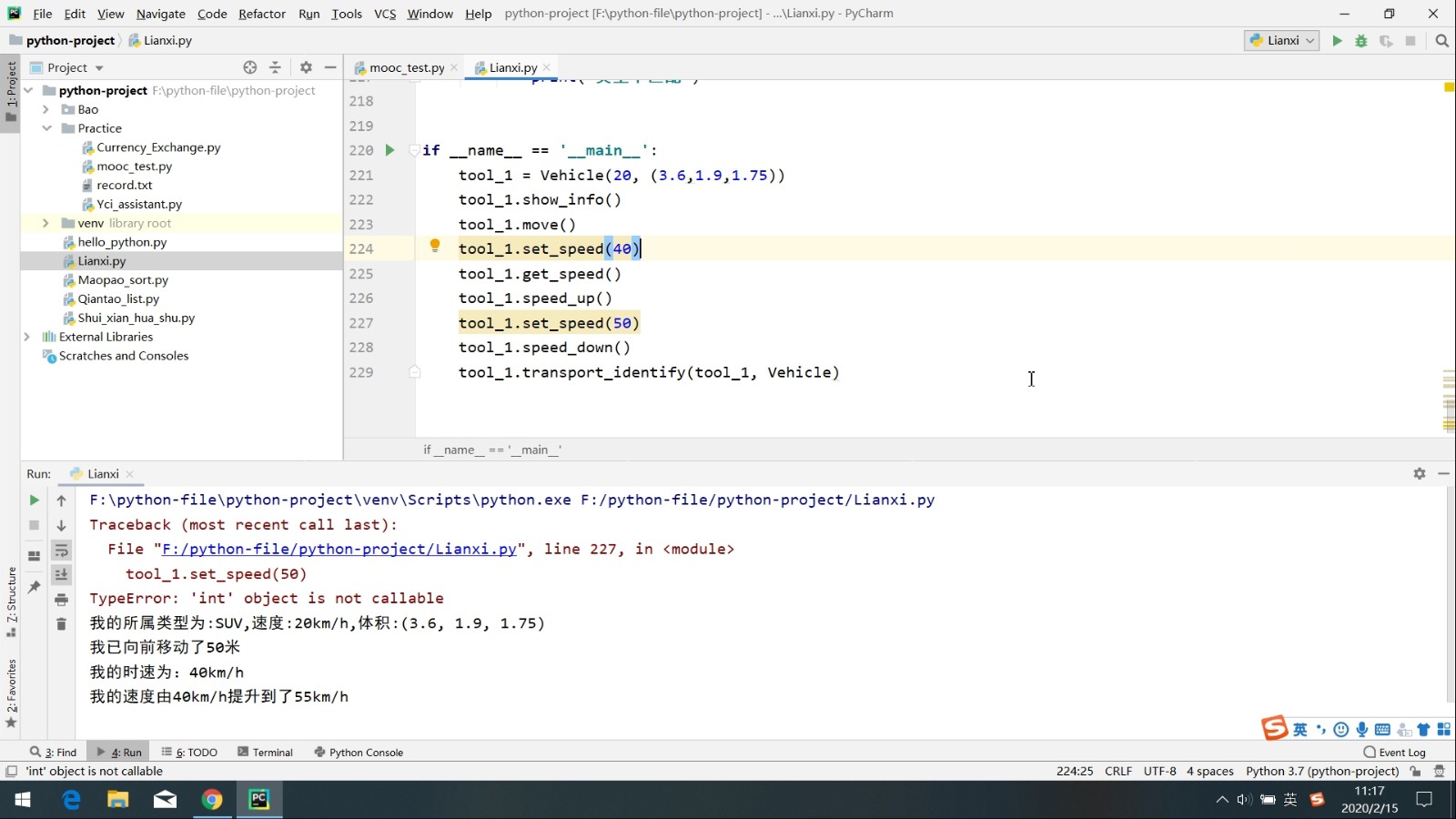Image resolution: width=1456 pixels, height=819 pixels.
Task: Click the read-only lock icon in status bar
Action: point(1415,772)
